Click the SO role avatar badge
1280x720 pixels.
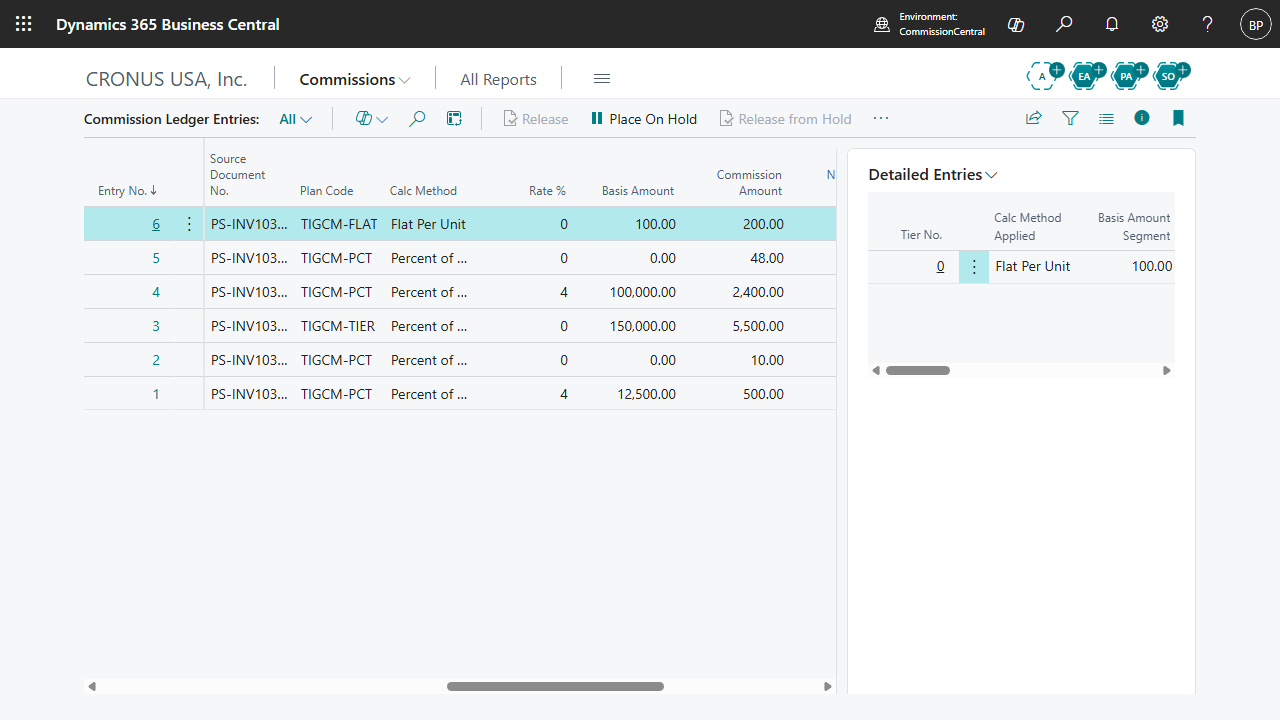click(x=1170, y=75)
